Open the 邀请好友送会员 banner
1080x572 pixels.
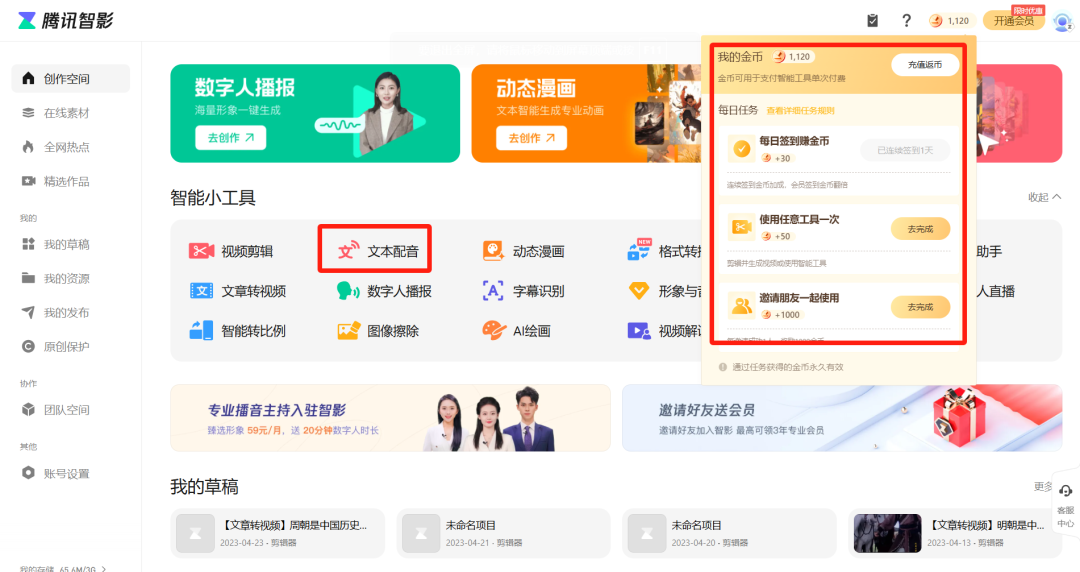pyautogui.click(x=842, y=418)
